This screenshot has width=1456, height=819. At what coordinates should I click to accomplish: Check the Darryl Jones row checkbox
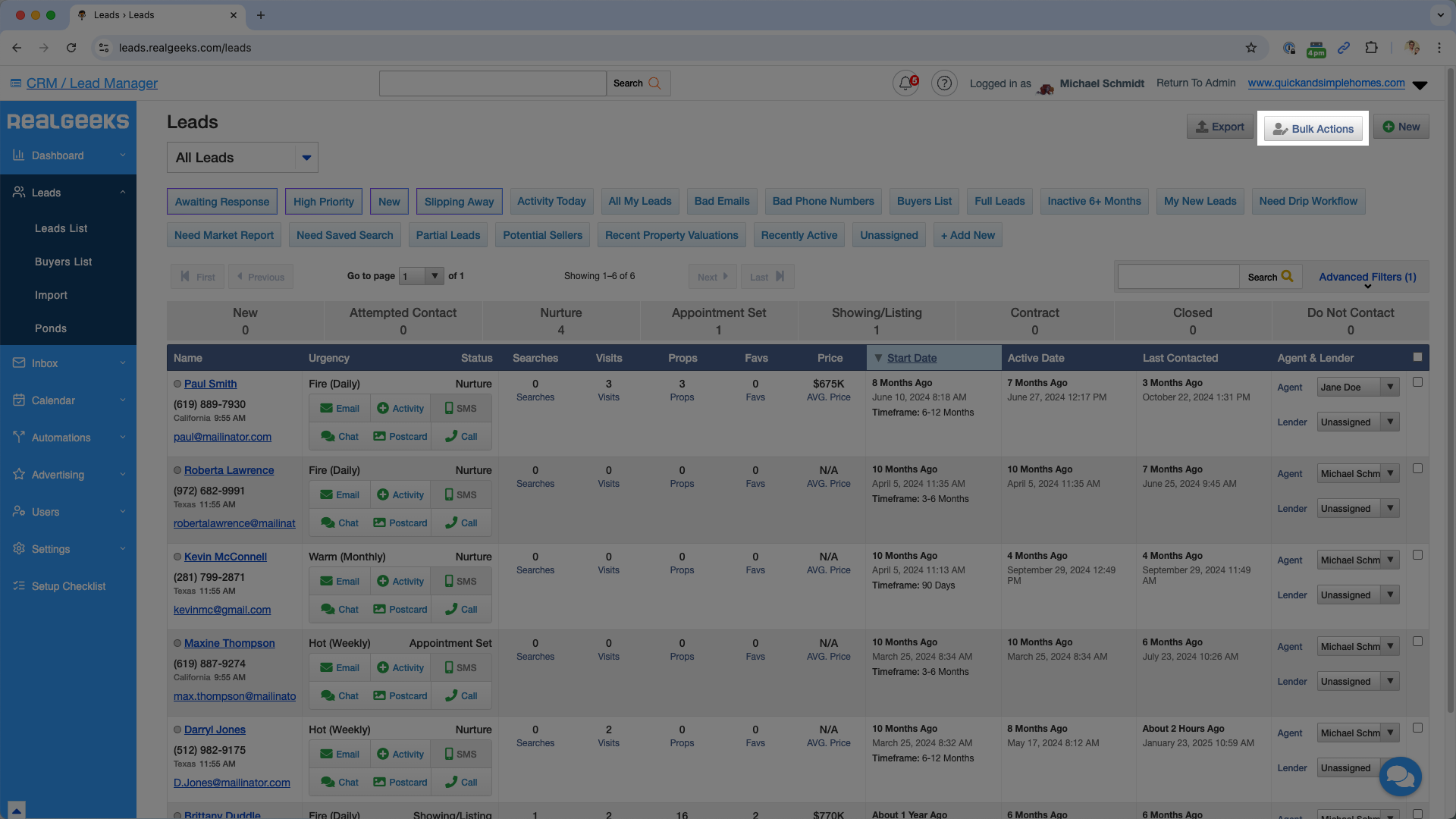(1417, 728)
